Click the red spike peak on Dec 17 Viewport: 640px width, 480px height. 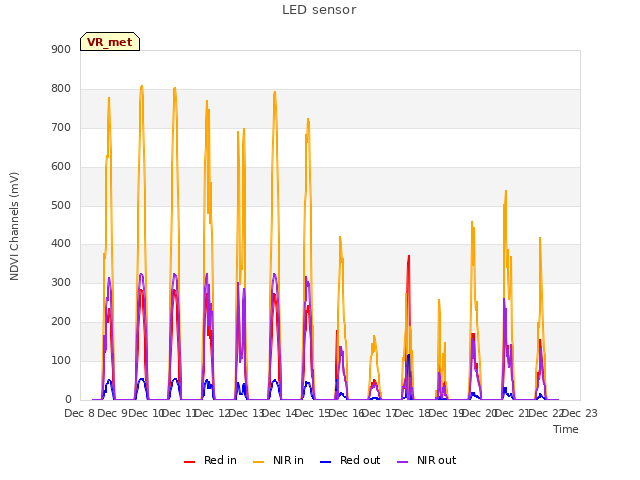click(x=409, y=256)
